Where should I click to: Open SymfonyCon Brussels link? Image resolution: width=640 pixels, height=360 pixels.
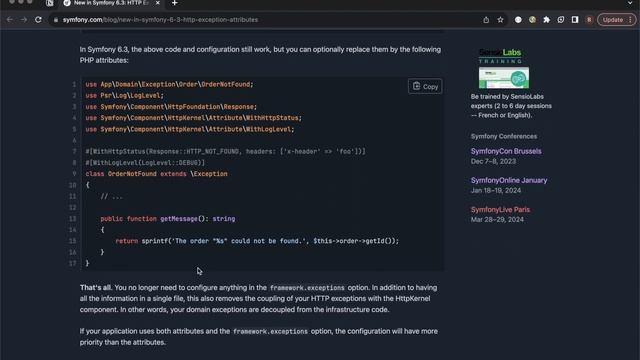(x=506, y=151)
